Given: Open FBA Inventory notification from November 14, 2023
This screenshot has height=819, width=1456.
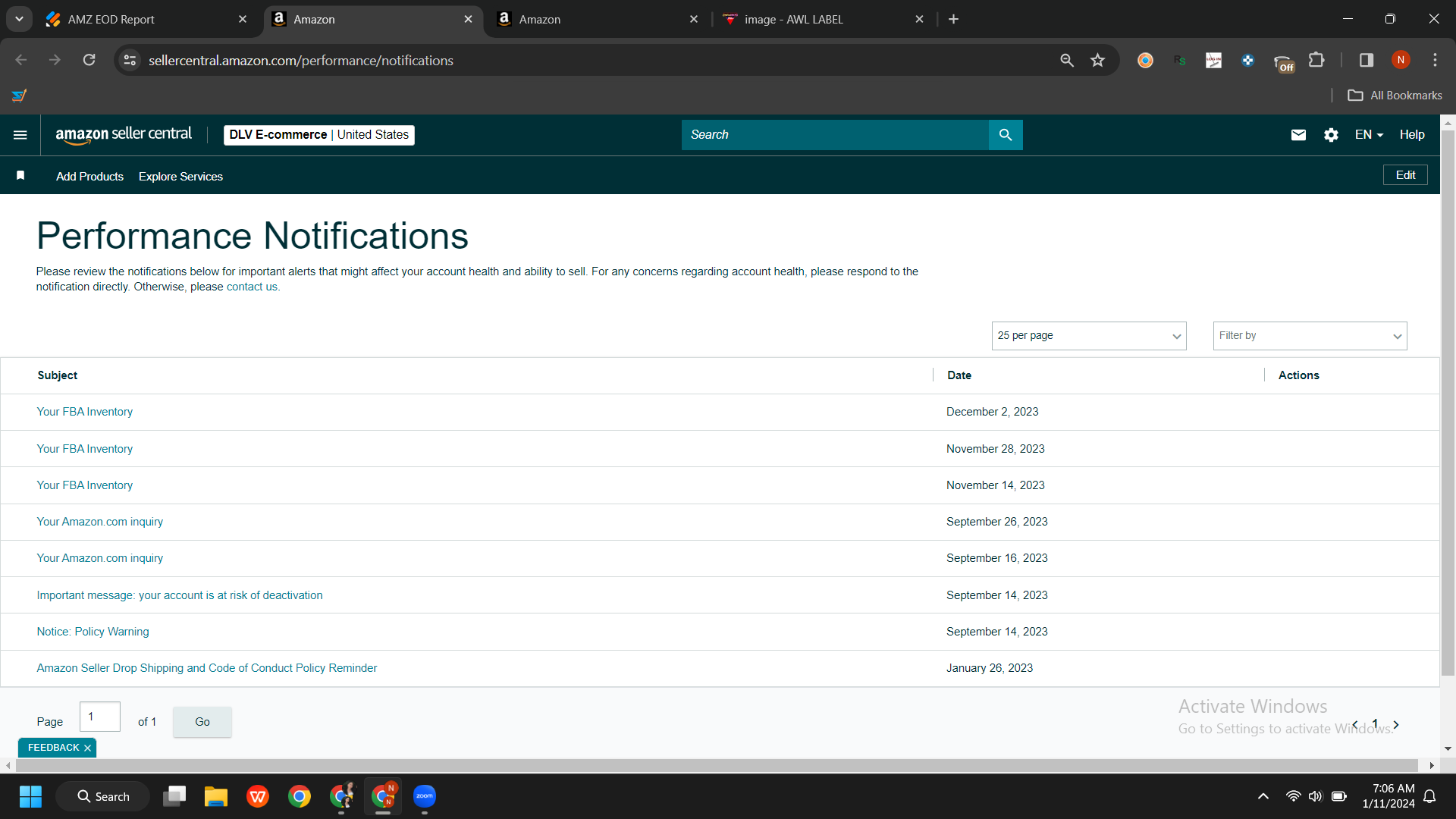Looking at the screenshot, I should (85, 485).
